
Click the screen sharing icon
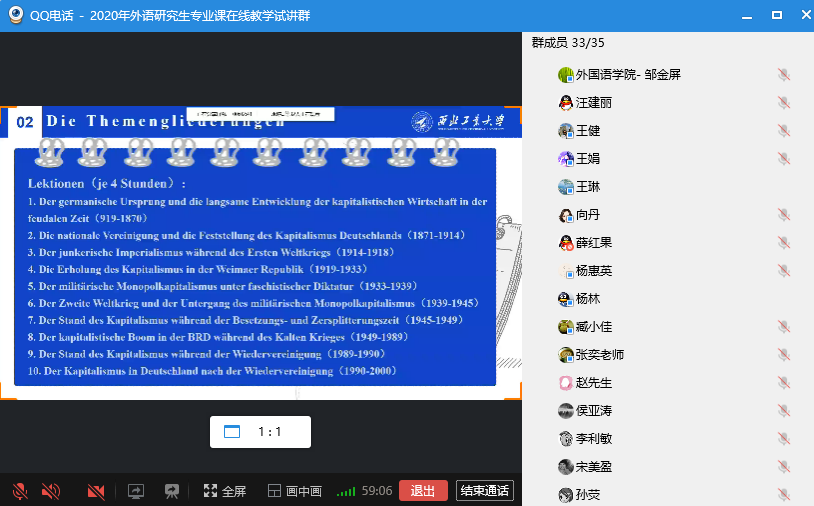[136, 491]
